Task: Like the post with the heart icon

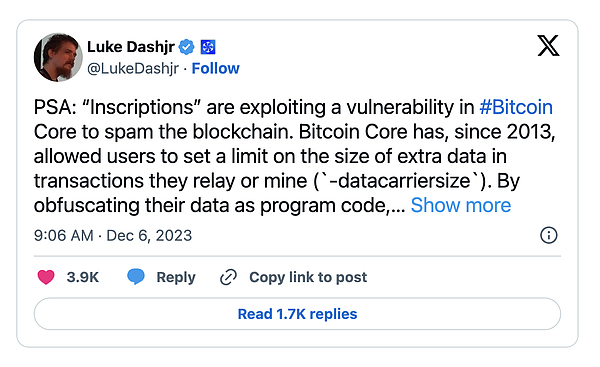Action: (x=46, y=277)
